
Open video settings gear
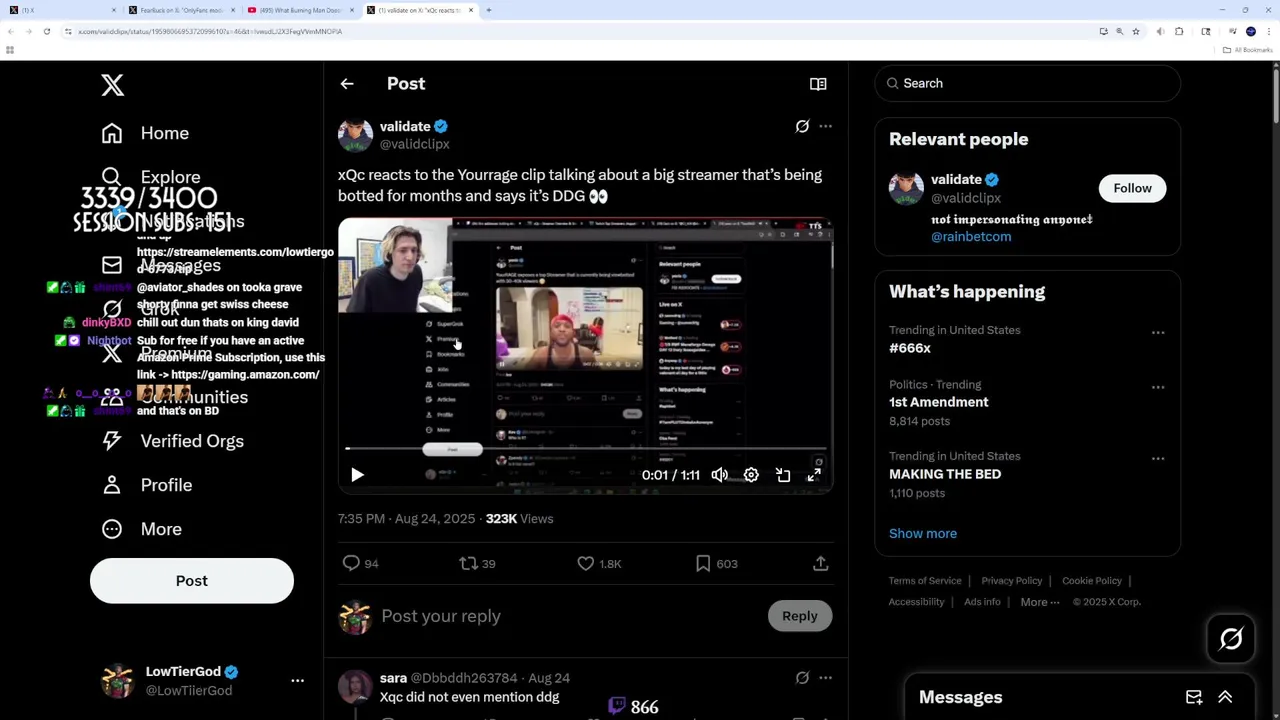tap(751, 475)
